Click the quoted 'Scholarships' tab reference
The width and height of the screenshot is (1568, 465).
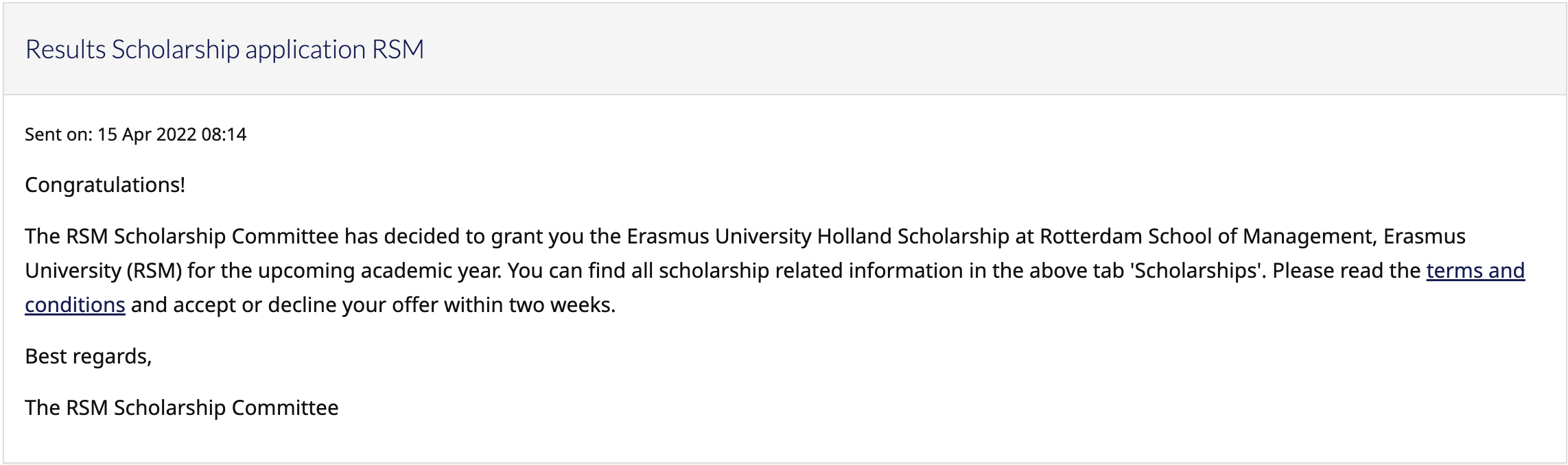(x=1197, y=271)
